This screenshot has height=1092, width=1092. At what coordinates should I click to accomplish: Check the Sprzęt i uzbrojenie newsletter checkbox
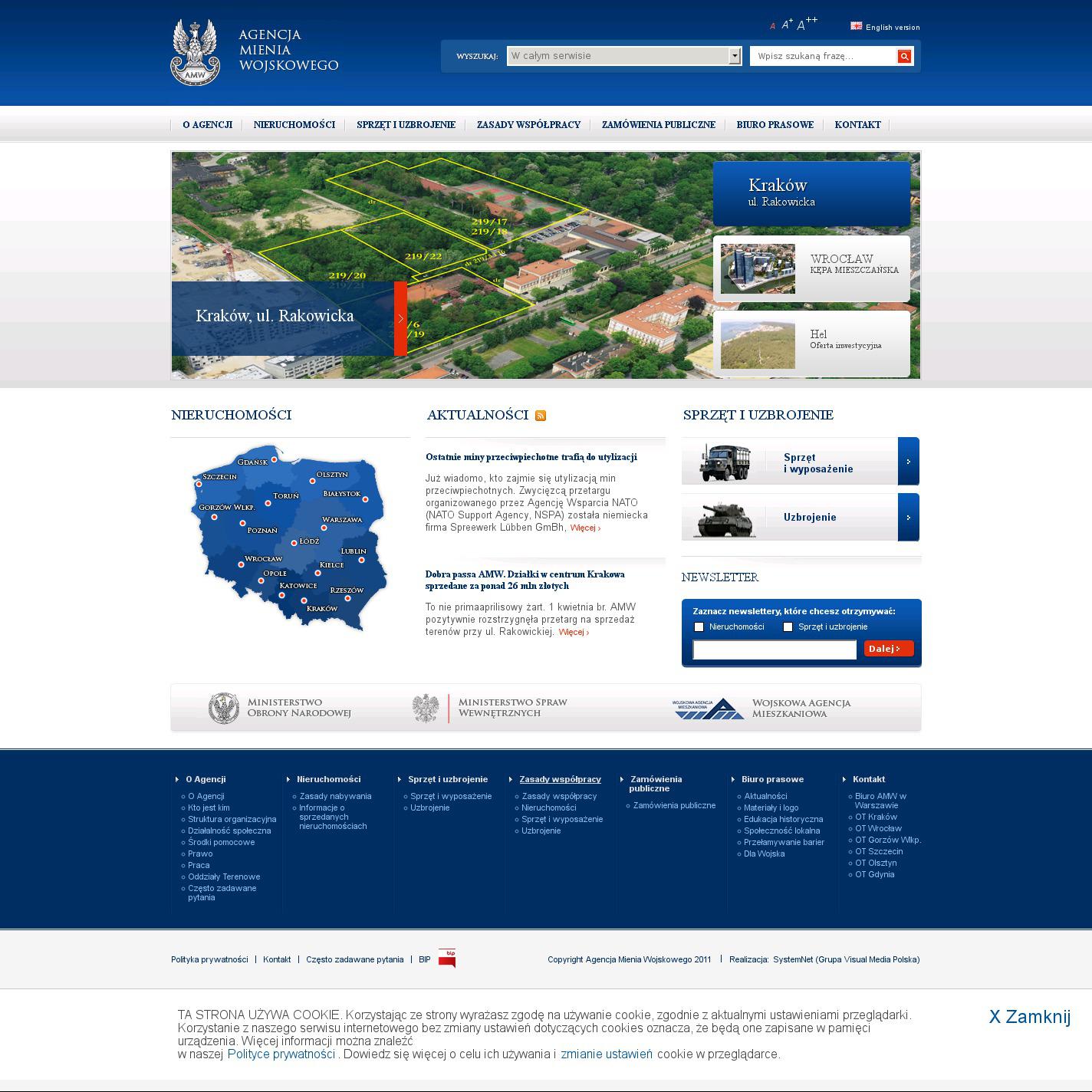click(x=788, y=627)
